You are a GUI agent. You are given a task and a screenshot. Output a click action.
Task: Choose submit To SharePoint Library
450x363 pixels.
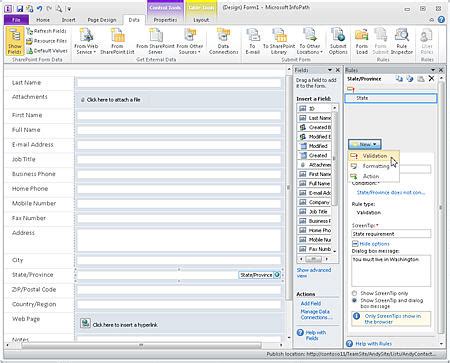279,41
